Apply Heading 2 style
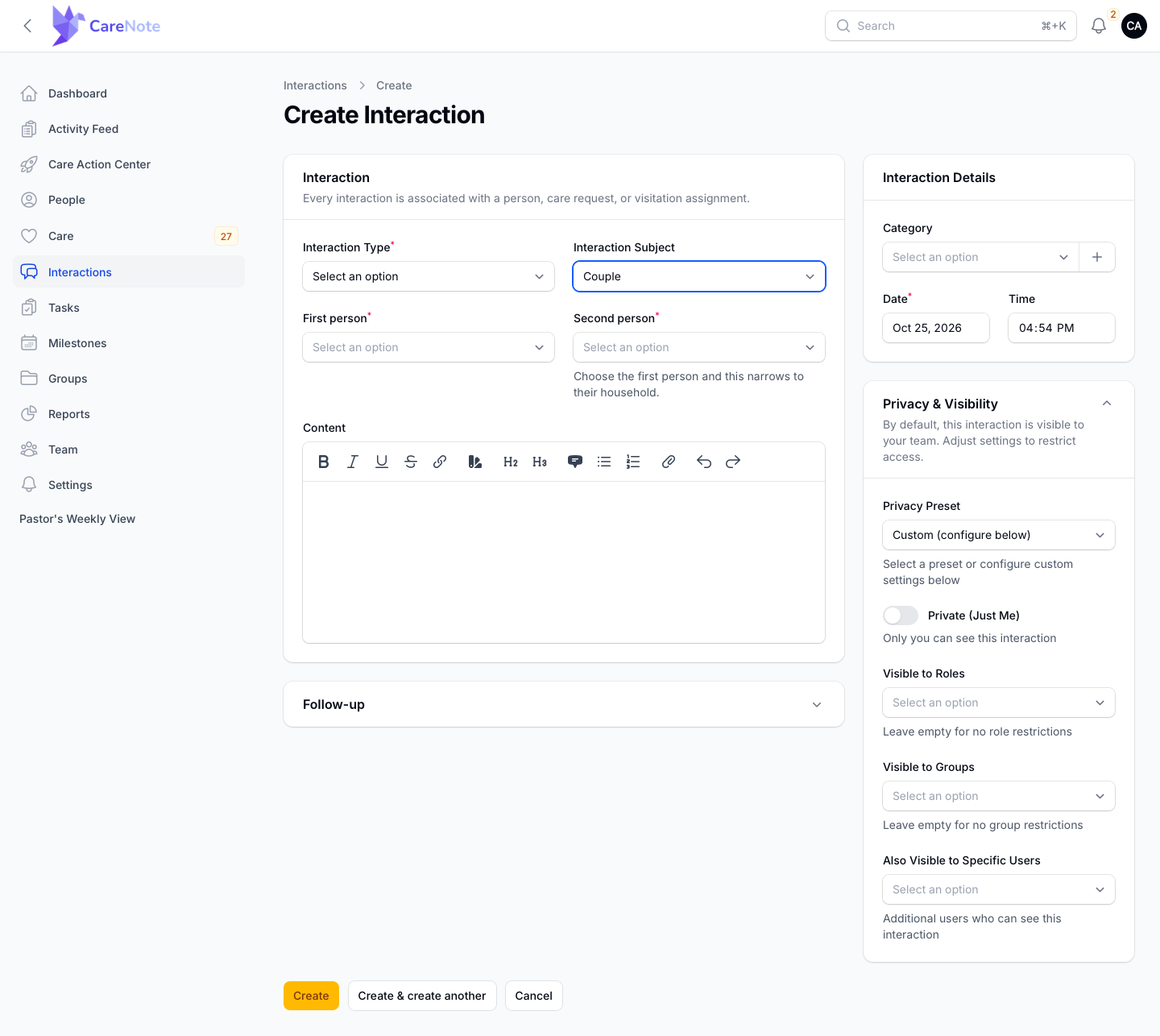This screenshot has width=1160, height=1036. (511, 462)
